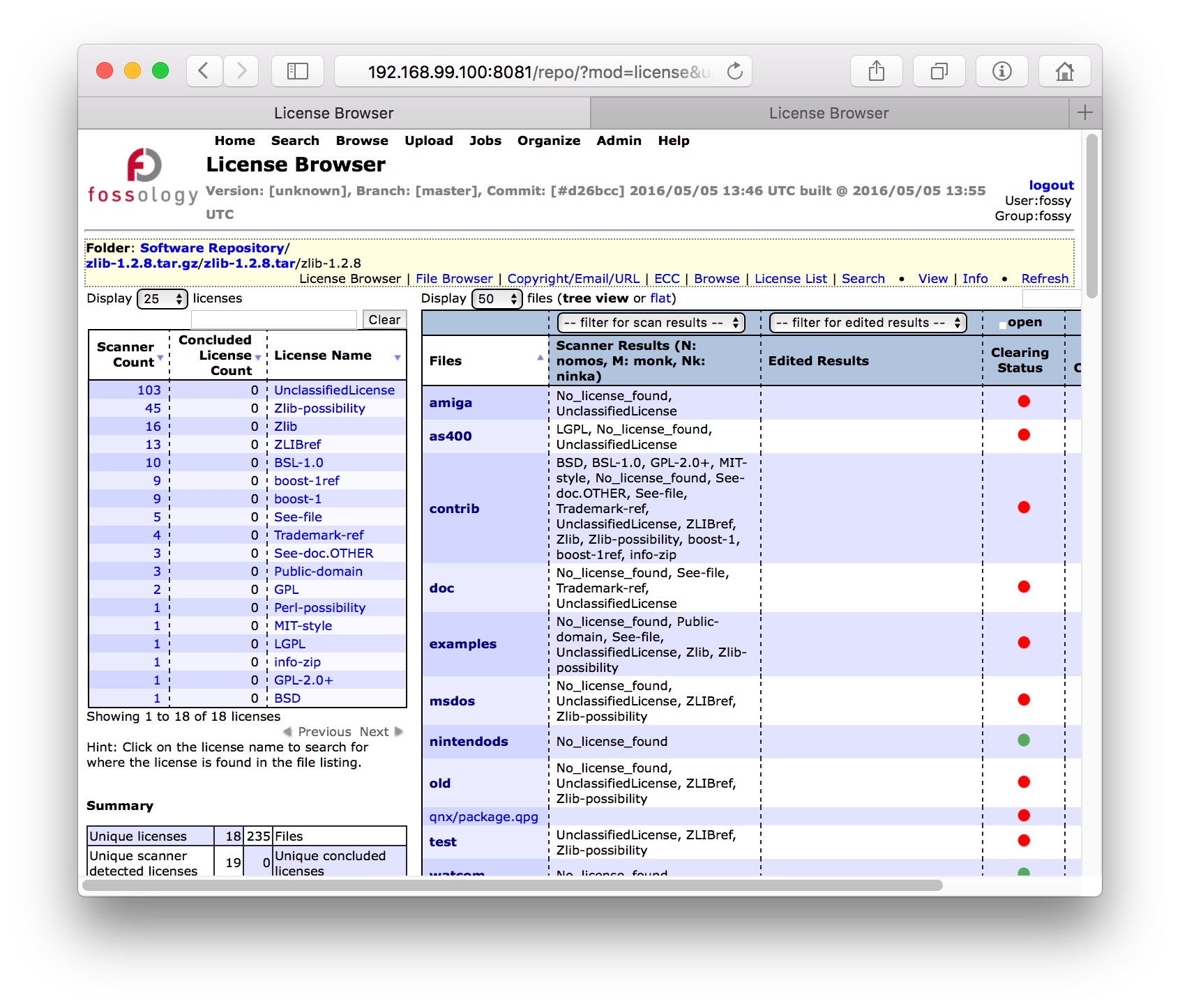Screen dimensions: 1180x1008
Task: Reload the page with the refresh icon
Action: (735, 71)
